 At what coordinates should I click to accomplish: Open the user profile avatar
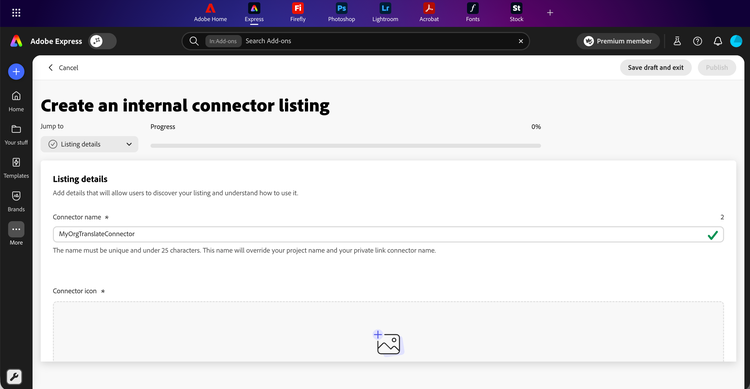(736, 41)
